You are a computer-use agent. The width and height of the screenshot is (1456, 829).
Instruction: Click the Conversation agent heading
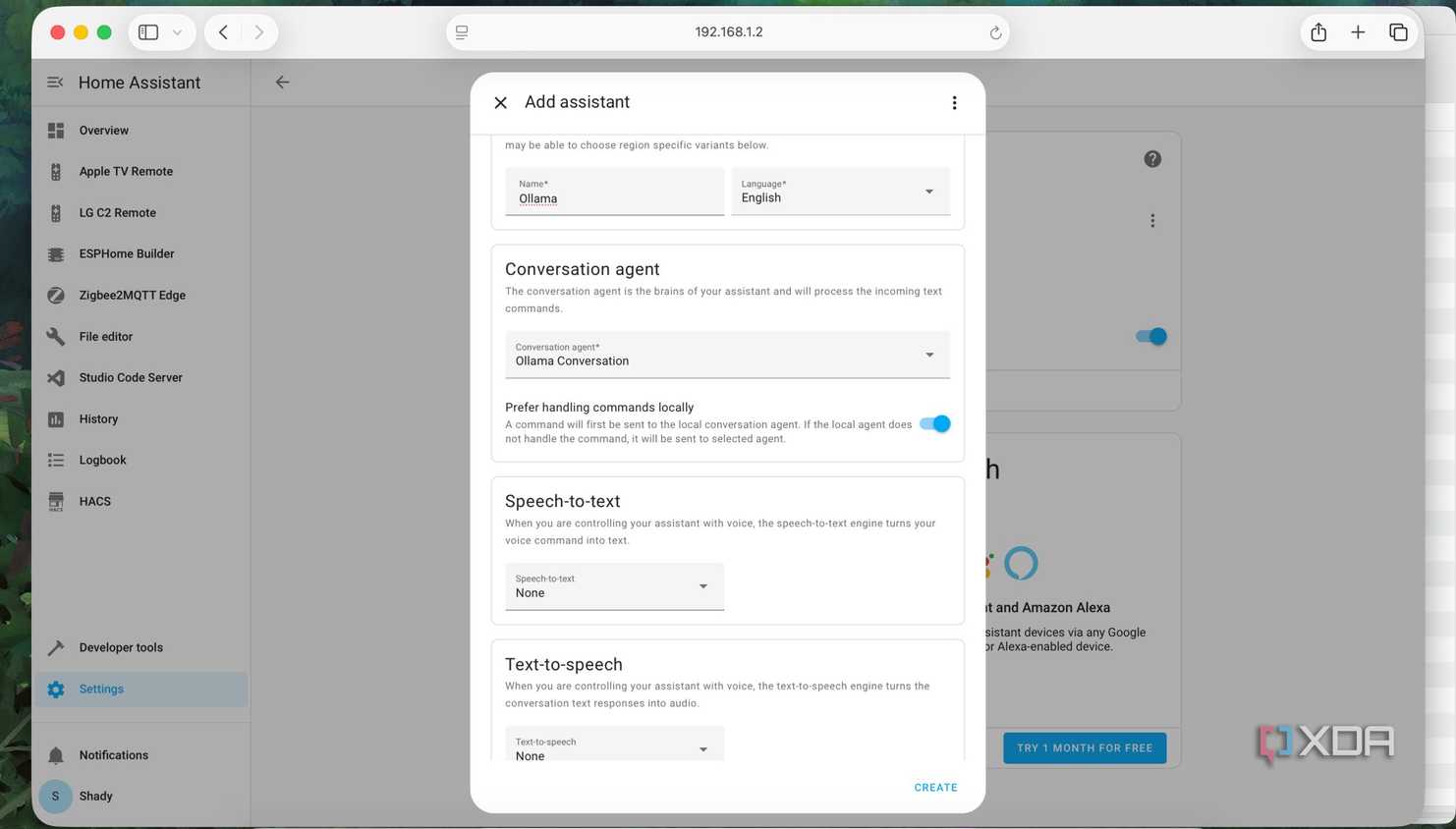582,269
